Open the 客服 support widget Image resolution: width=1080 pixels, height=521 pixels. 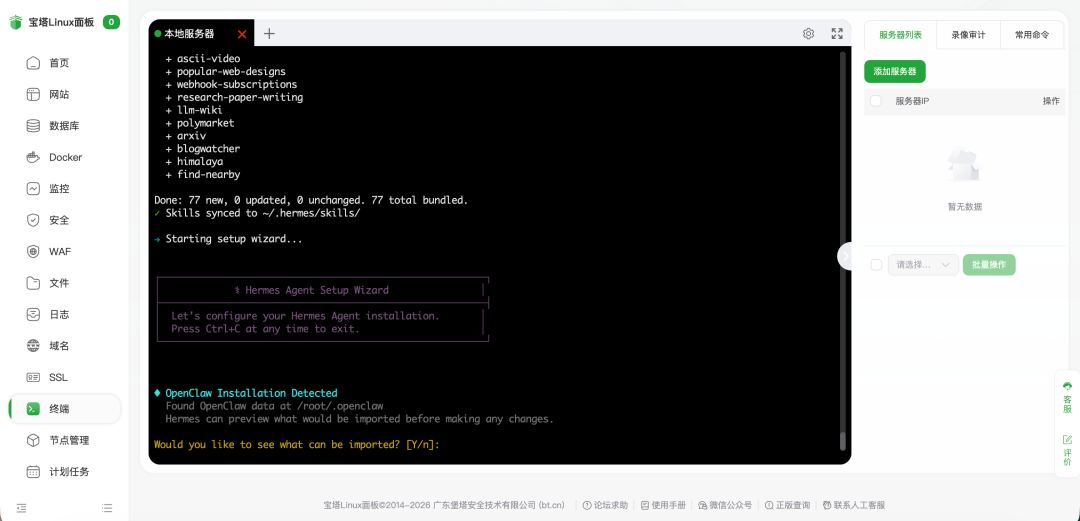[1067, 396]
